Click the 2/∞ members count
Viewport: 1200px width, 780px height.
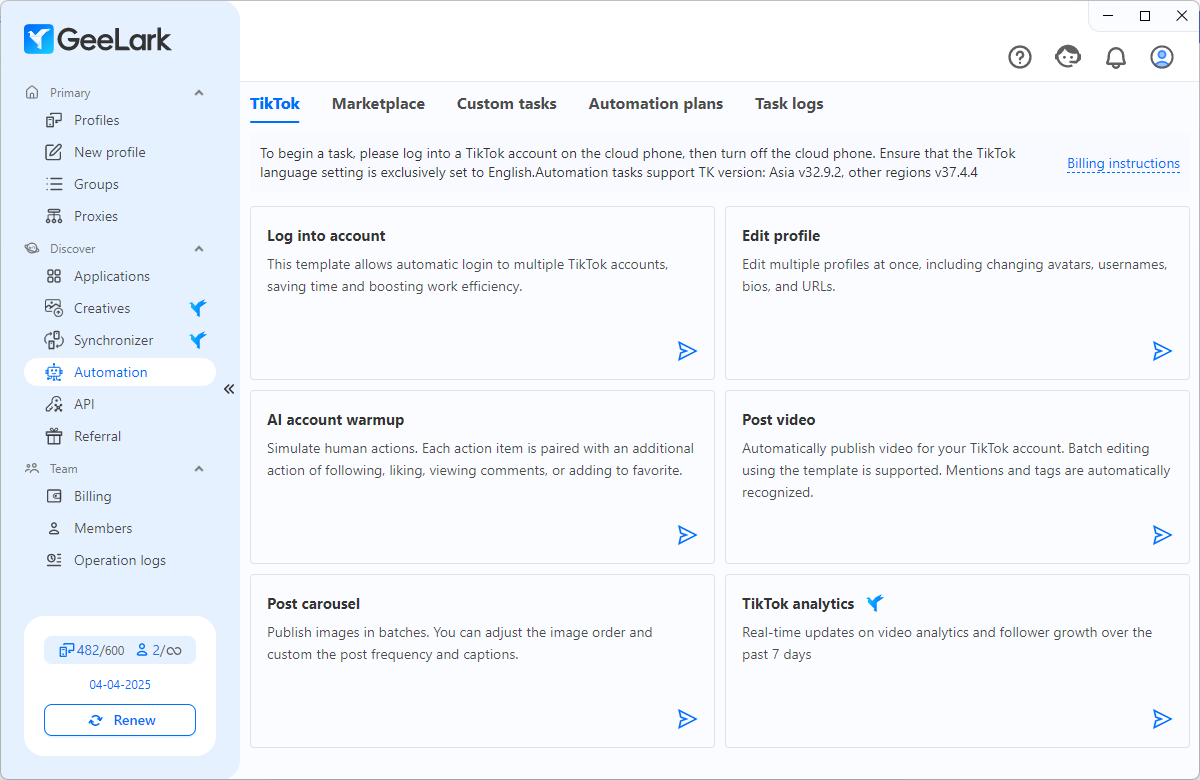(x=159, y=650)
